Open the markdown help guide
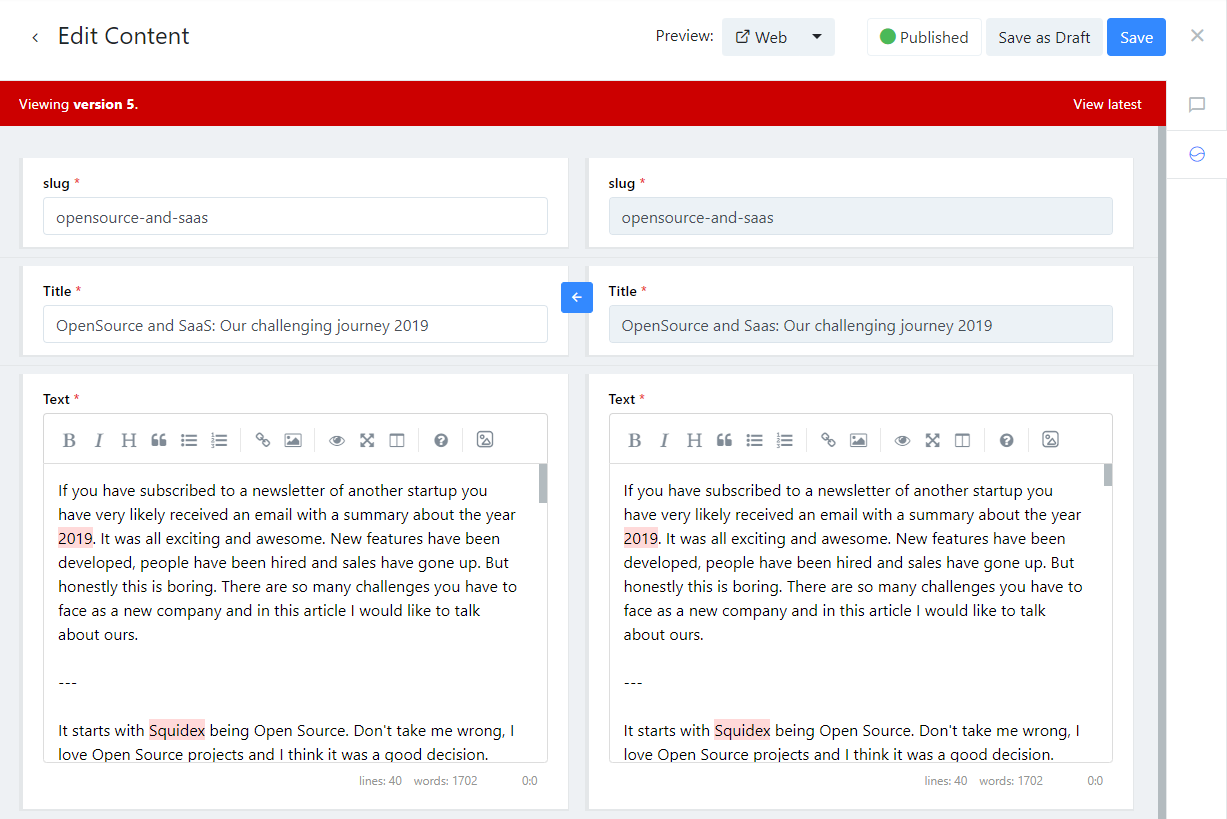The image size is (1227, 819). coord(441,440)
